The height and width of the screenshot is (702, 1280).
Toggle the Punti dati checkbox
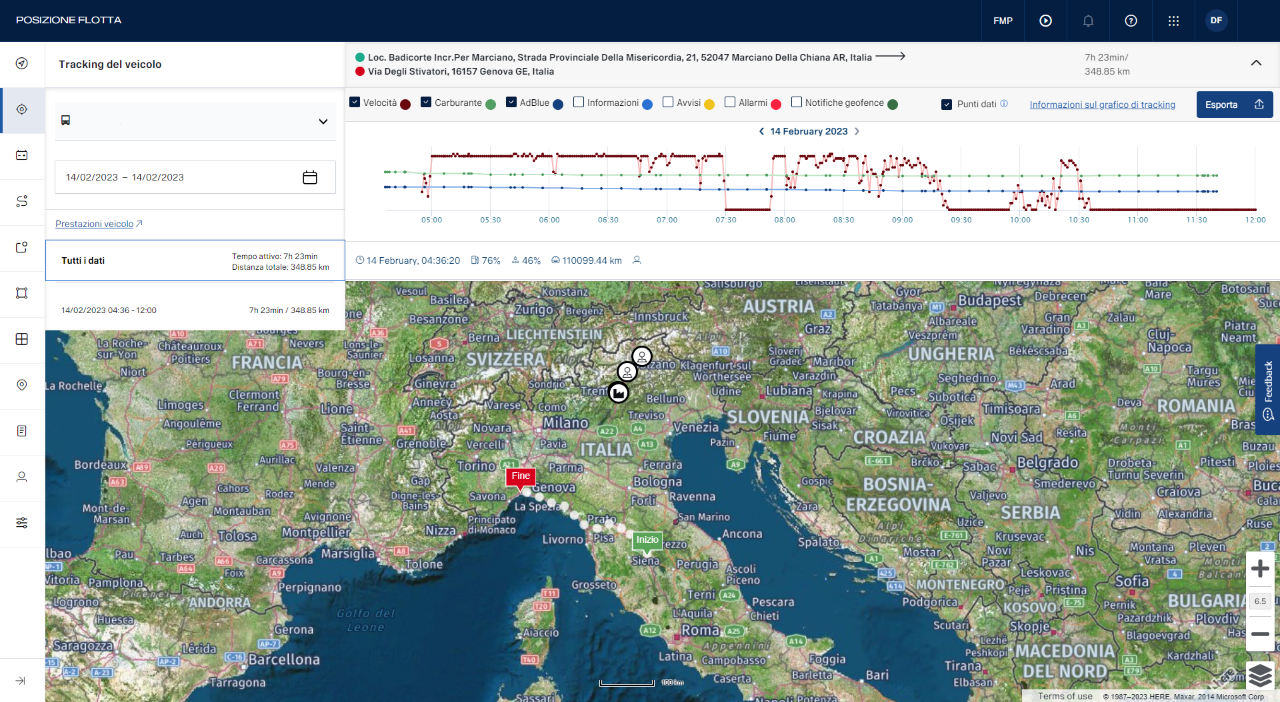click(947, 103)
